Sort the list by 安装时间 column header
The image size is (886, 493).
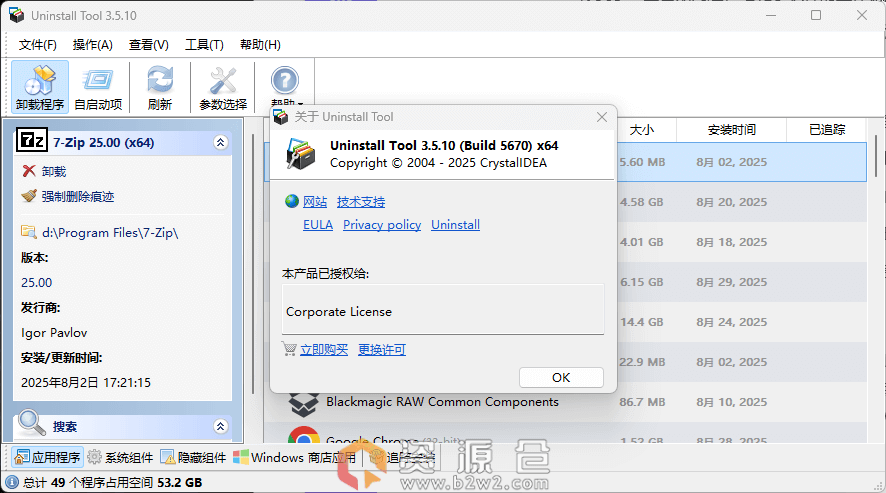(731, 130)
